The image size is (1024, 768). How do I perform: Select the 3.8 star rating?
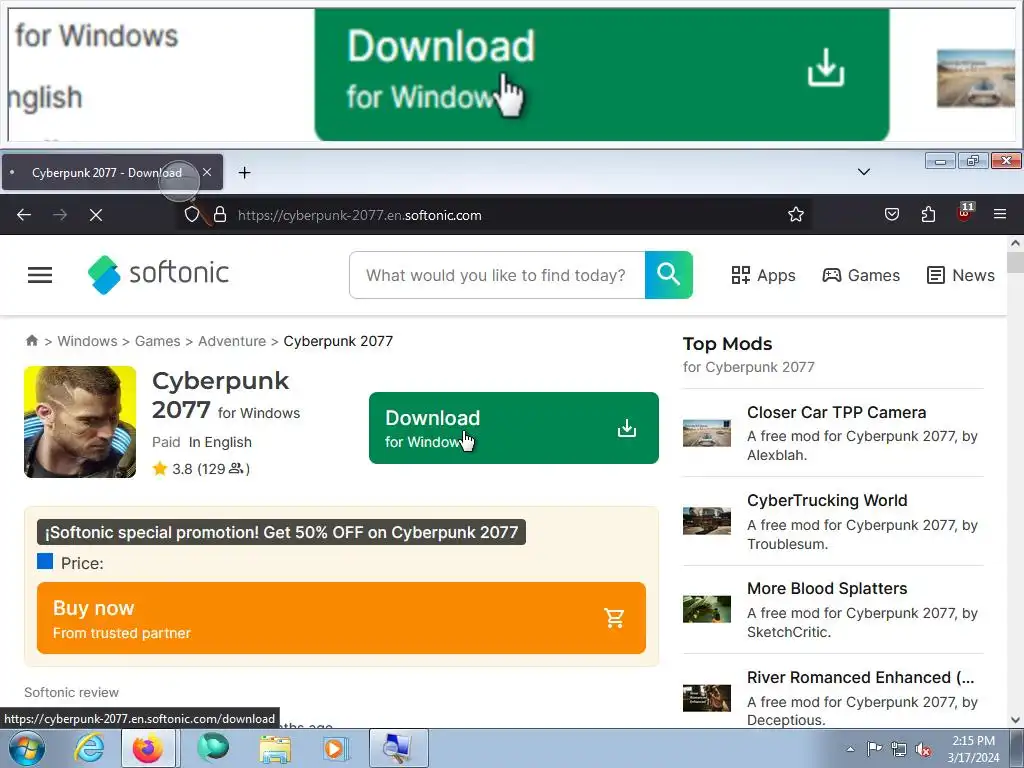201,469
